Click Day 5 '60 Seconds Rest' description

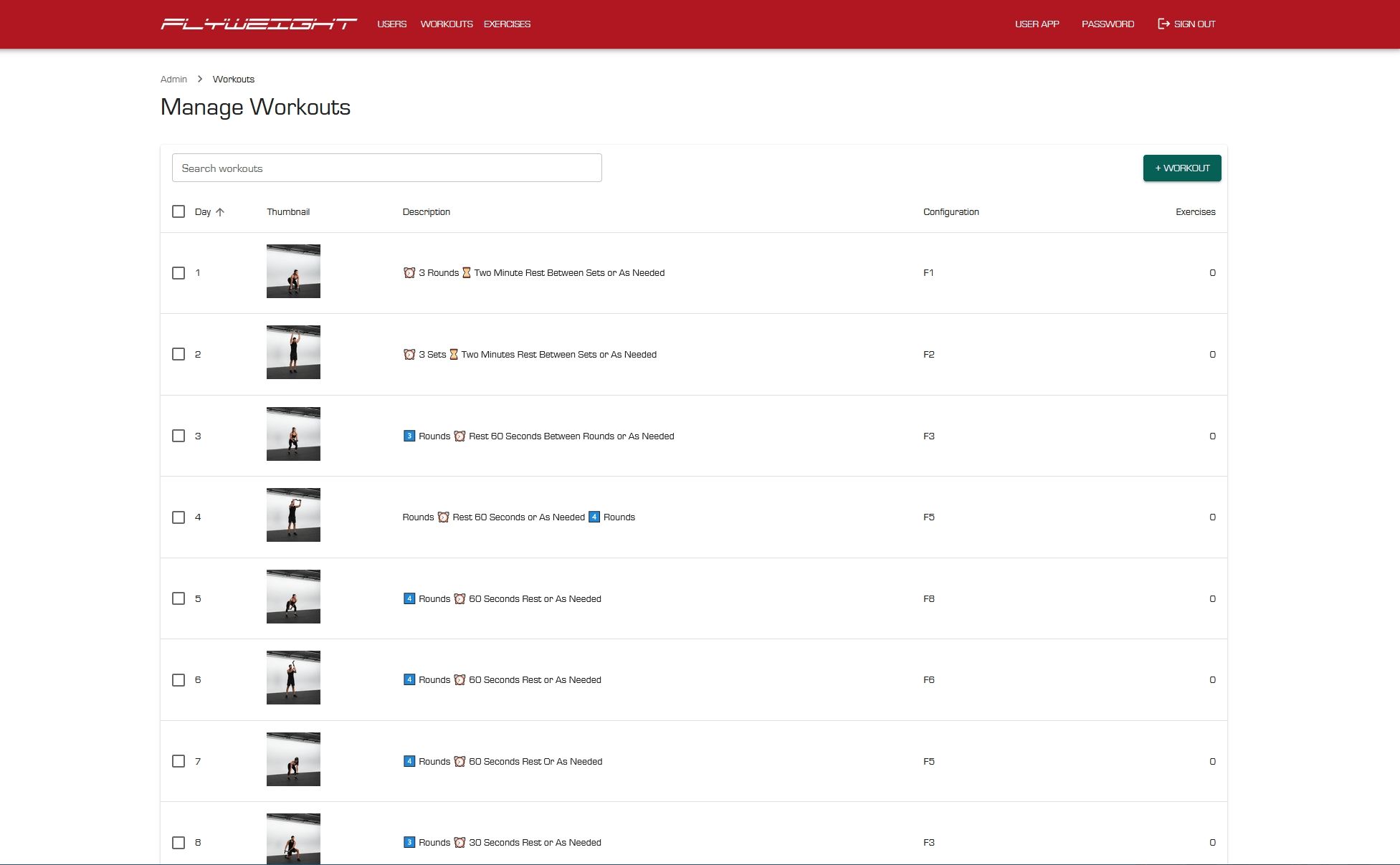click(x=502, y=598)
